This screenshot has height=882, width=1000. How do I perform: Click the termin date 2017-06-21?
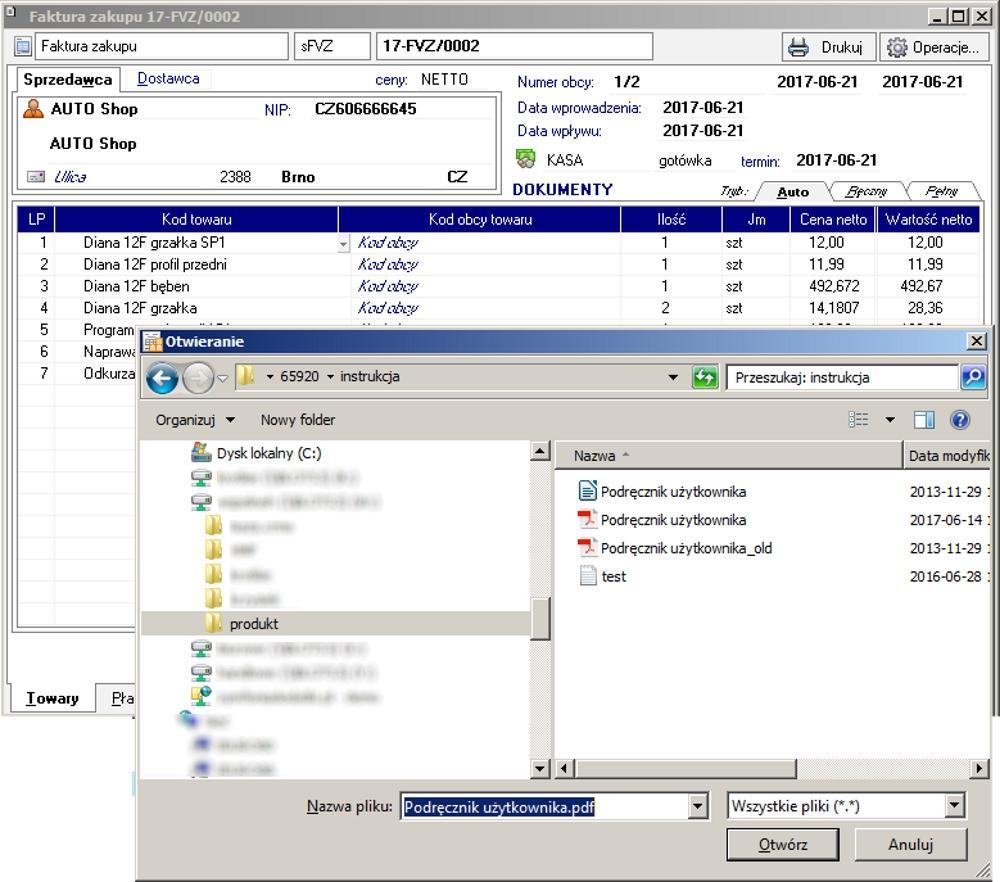click(x=836, y=160)
